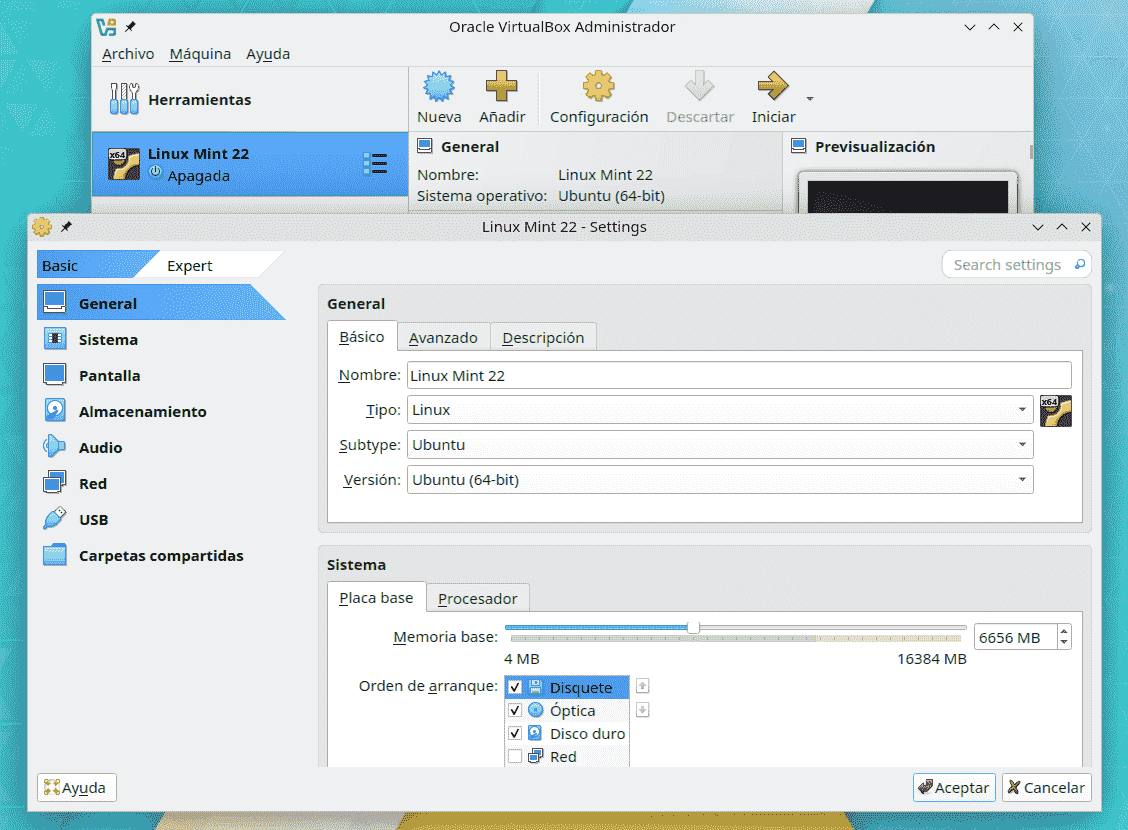
Task: Select Pantalla display icon in sidebar
Action: tap(55, 375)
